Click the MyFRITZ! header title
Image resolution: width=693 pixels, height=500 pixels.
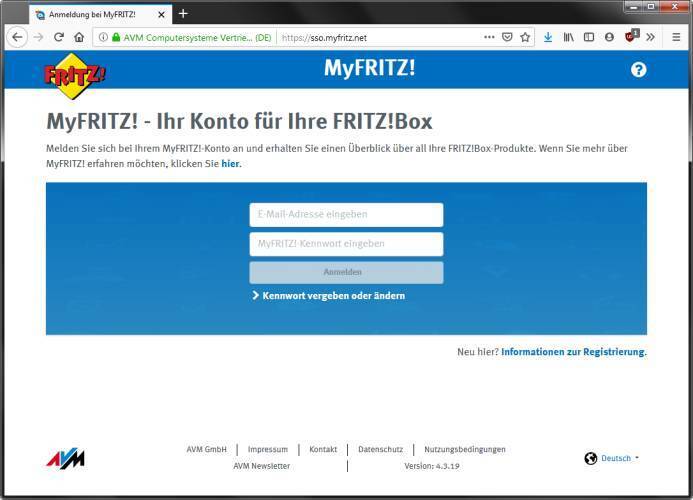369,68
